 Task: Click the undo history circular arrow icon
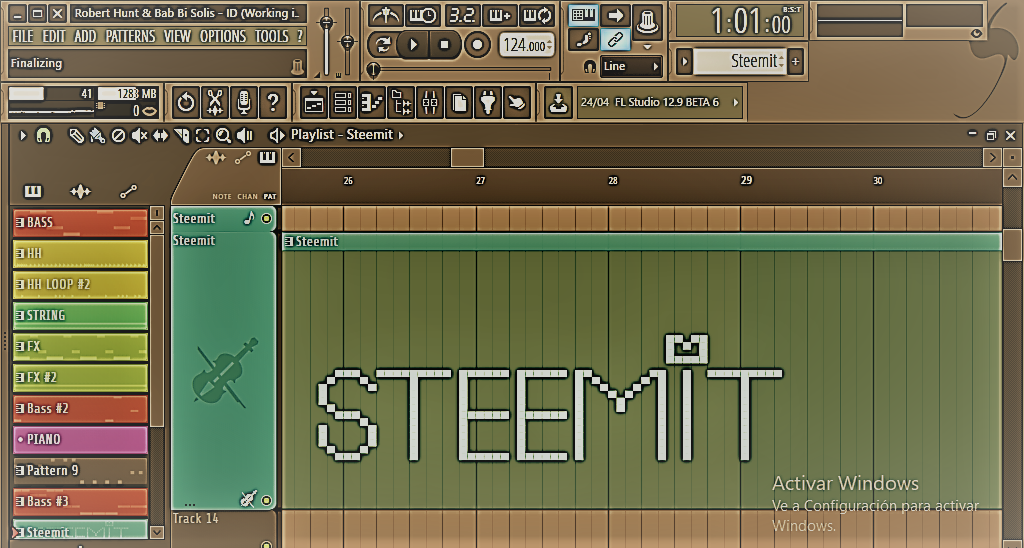coord(186,103)
